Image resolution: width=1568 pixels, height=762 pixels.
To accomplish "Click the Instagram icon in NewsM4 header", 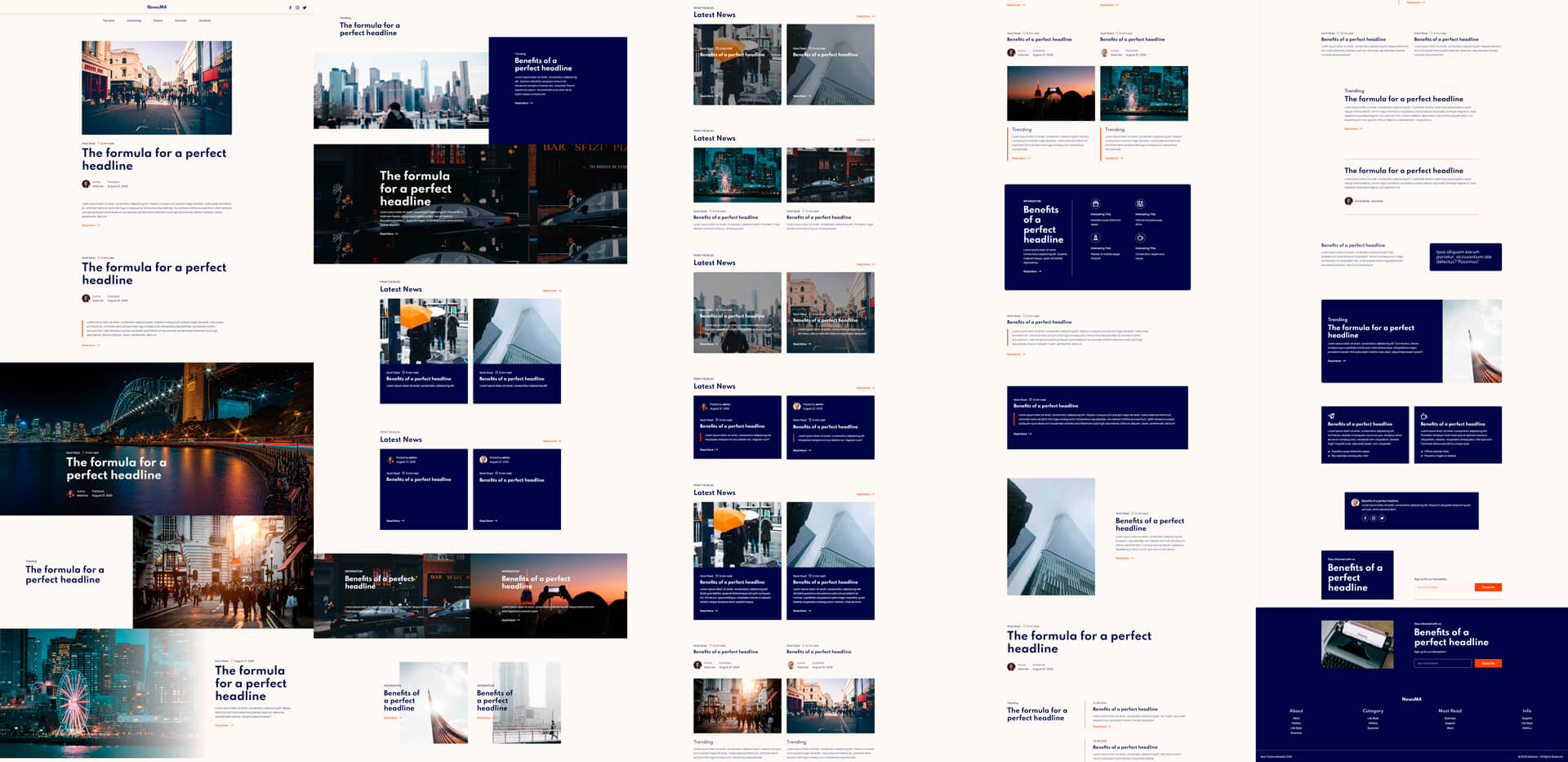I will click(x=297, y=7).
